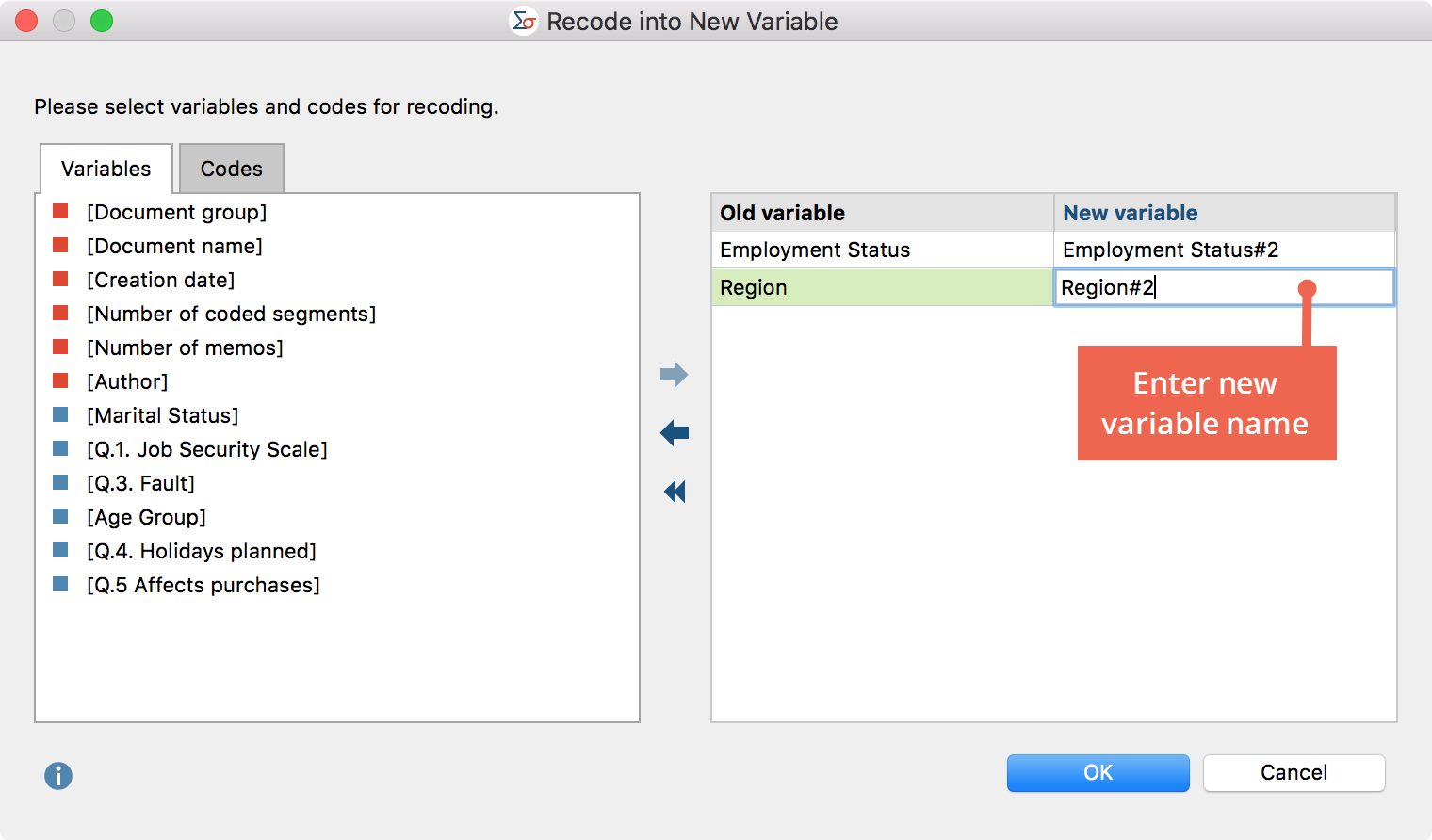Select [Q.1. Job Security Scale] variable
Viewport: 1432px width, 840px height.
point(206,449)
